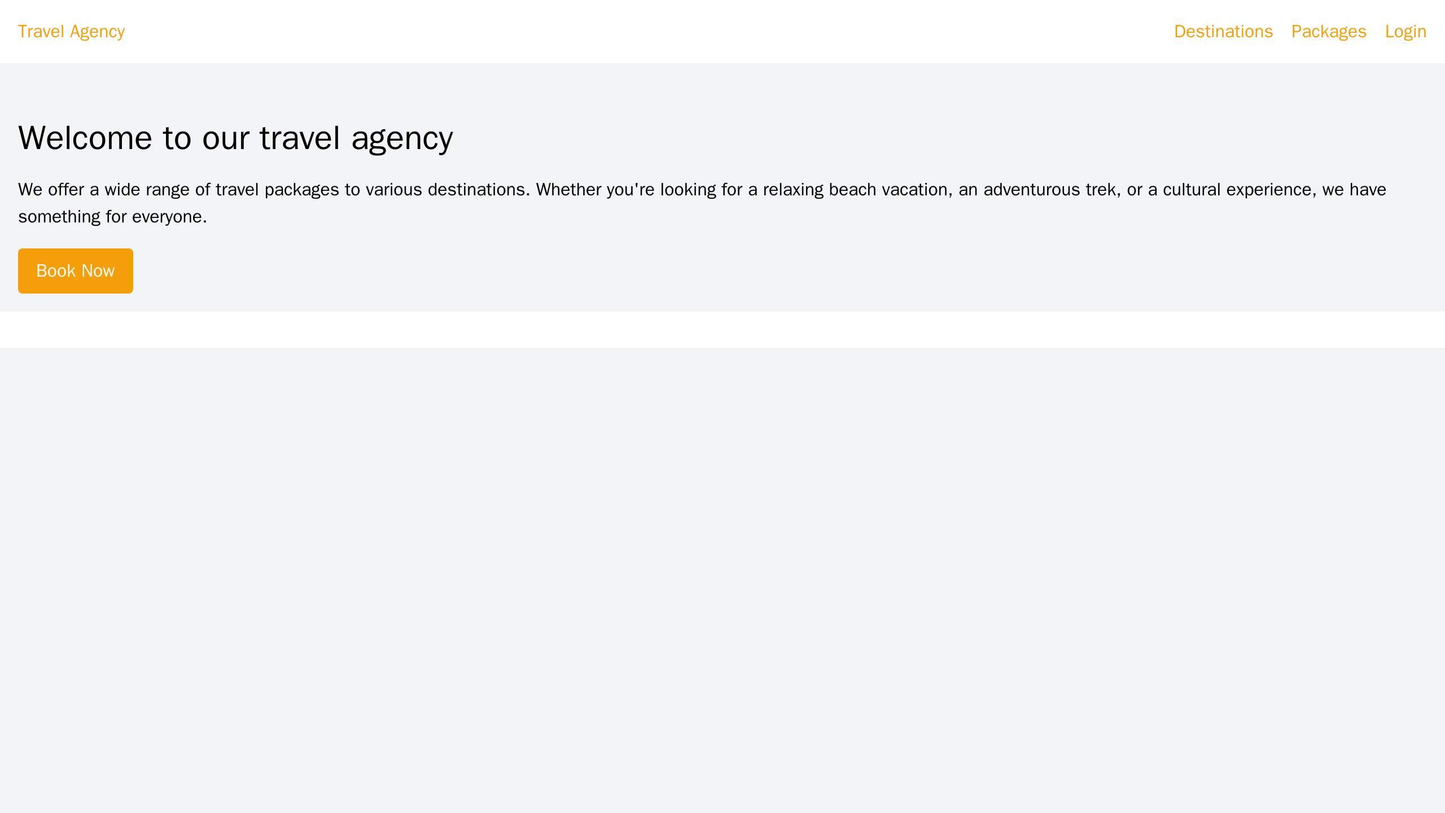The image size is (1445, 813).
Task: Click the "Welcome to our travel agency" heading
Action: click(235, 138)
